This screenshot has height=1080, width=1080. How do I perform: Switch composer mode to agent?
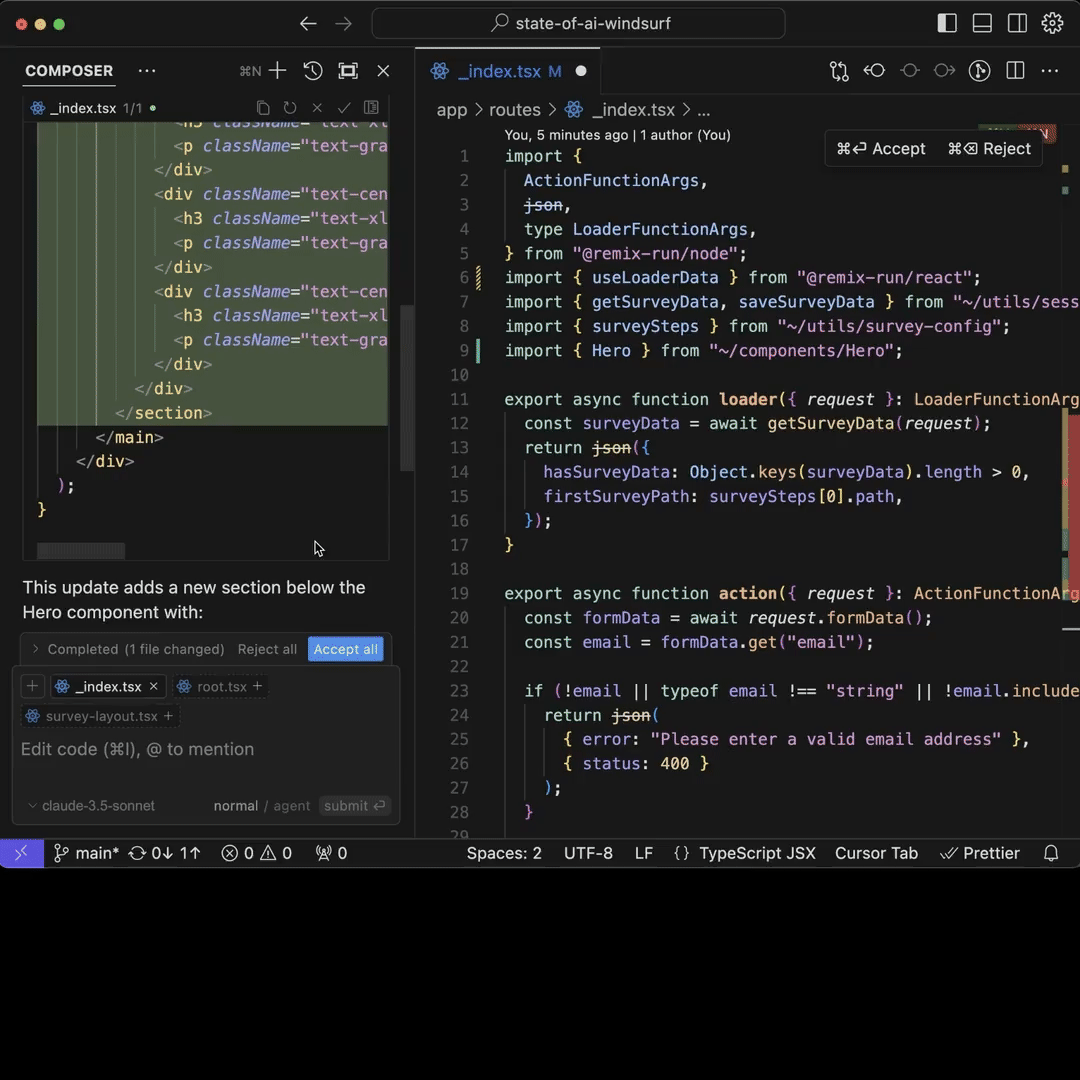292,806
